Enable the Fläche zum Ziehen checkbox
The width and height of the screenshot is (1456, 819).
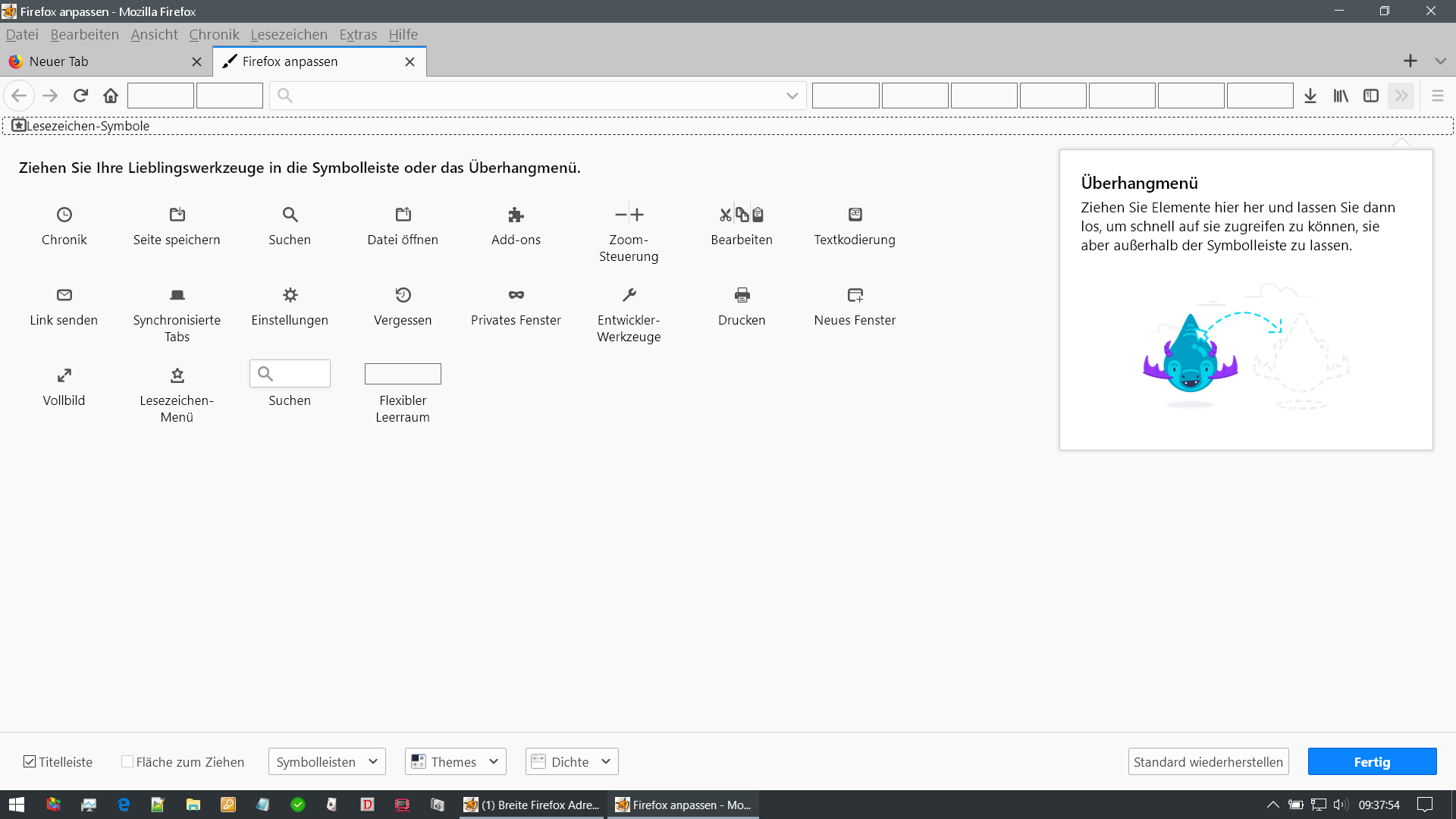127,761
